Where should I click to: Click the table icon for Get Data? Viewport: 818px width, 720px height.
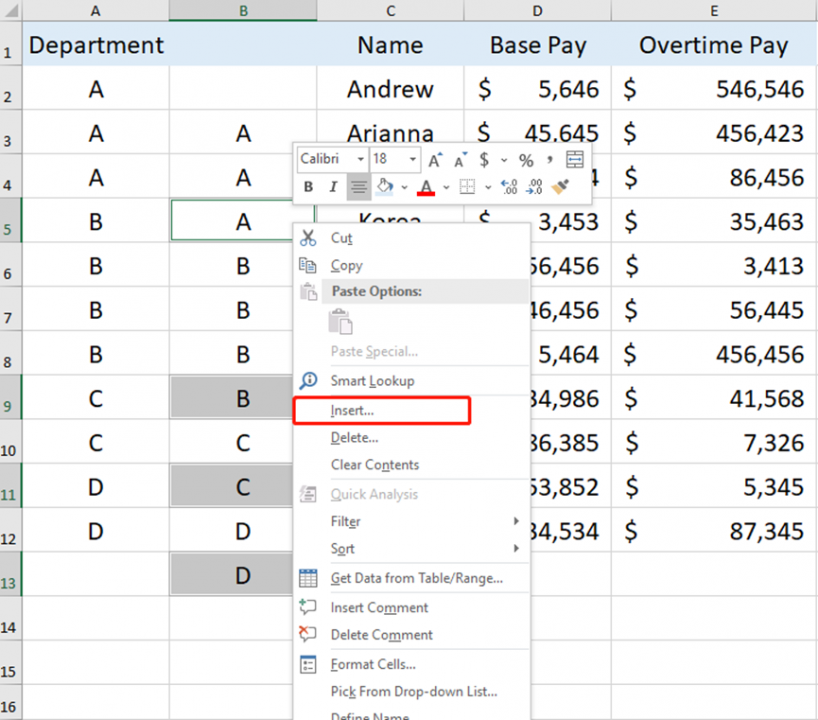(308, 578)
